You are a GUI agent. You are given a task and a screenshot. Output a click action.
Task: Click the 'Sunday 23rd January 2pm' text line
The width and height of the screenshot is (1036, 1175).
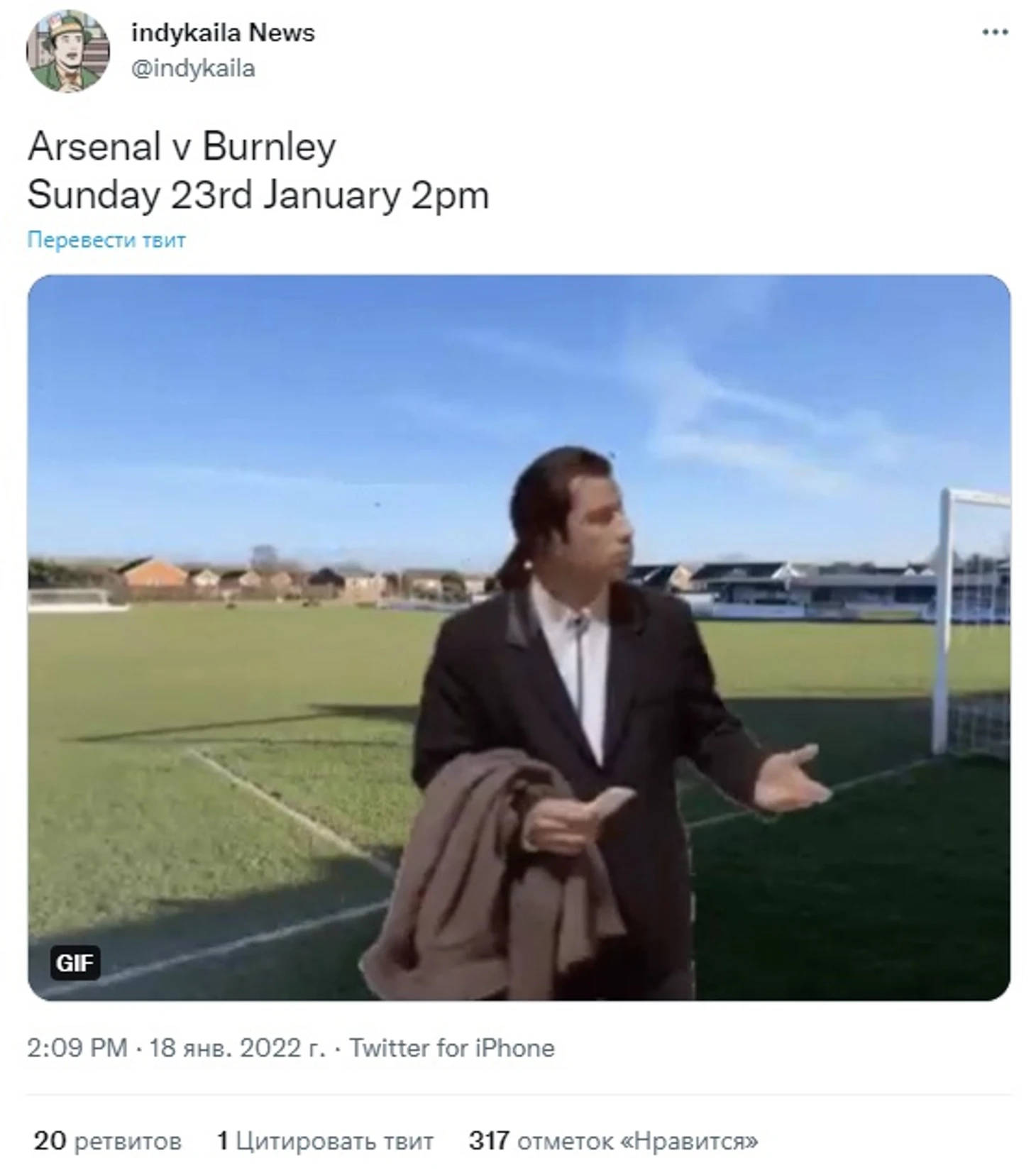tap(258, 195)
